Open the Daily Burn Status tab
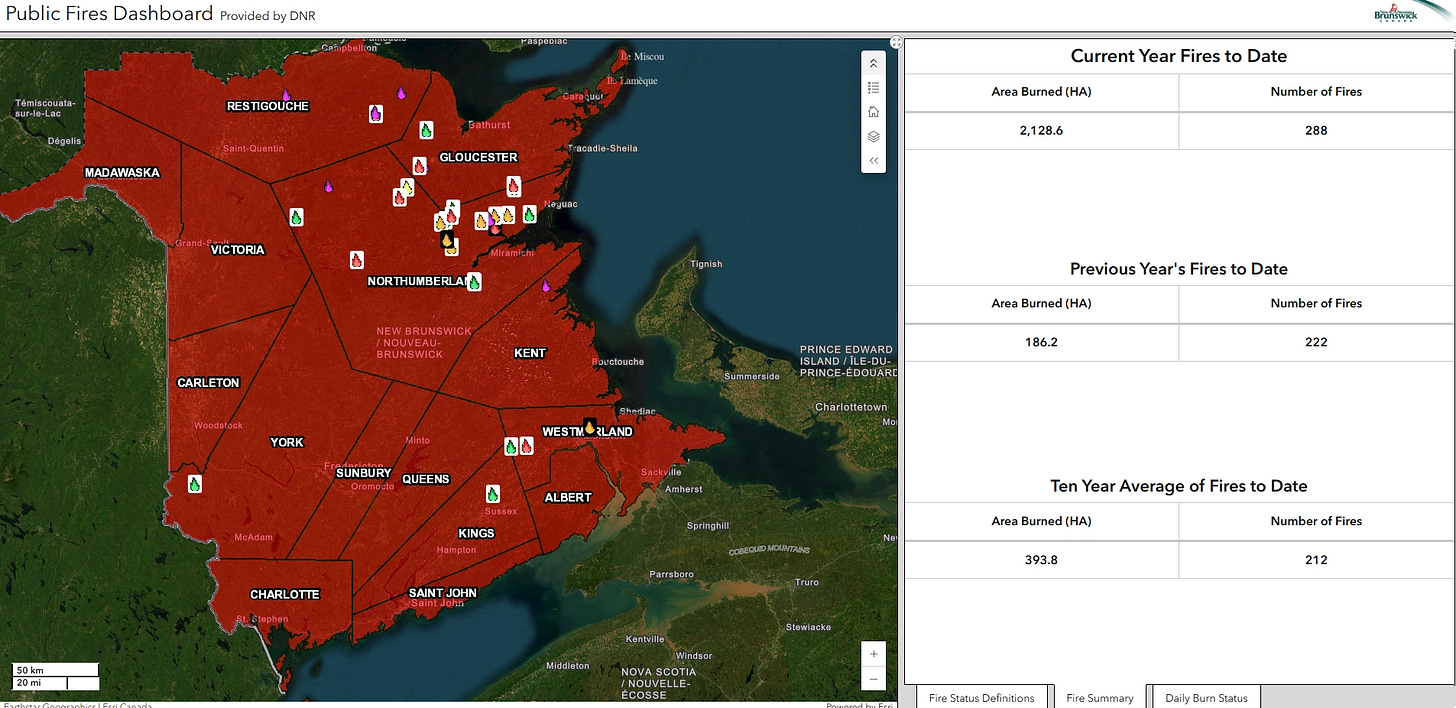1456x708 pixels. click(x=1206, y=697)
